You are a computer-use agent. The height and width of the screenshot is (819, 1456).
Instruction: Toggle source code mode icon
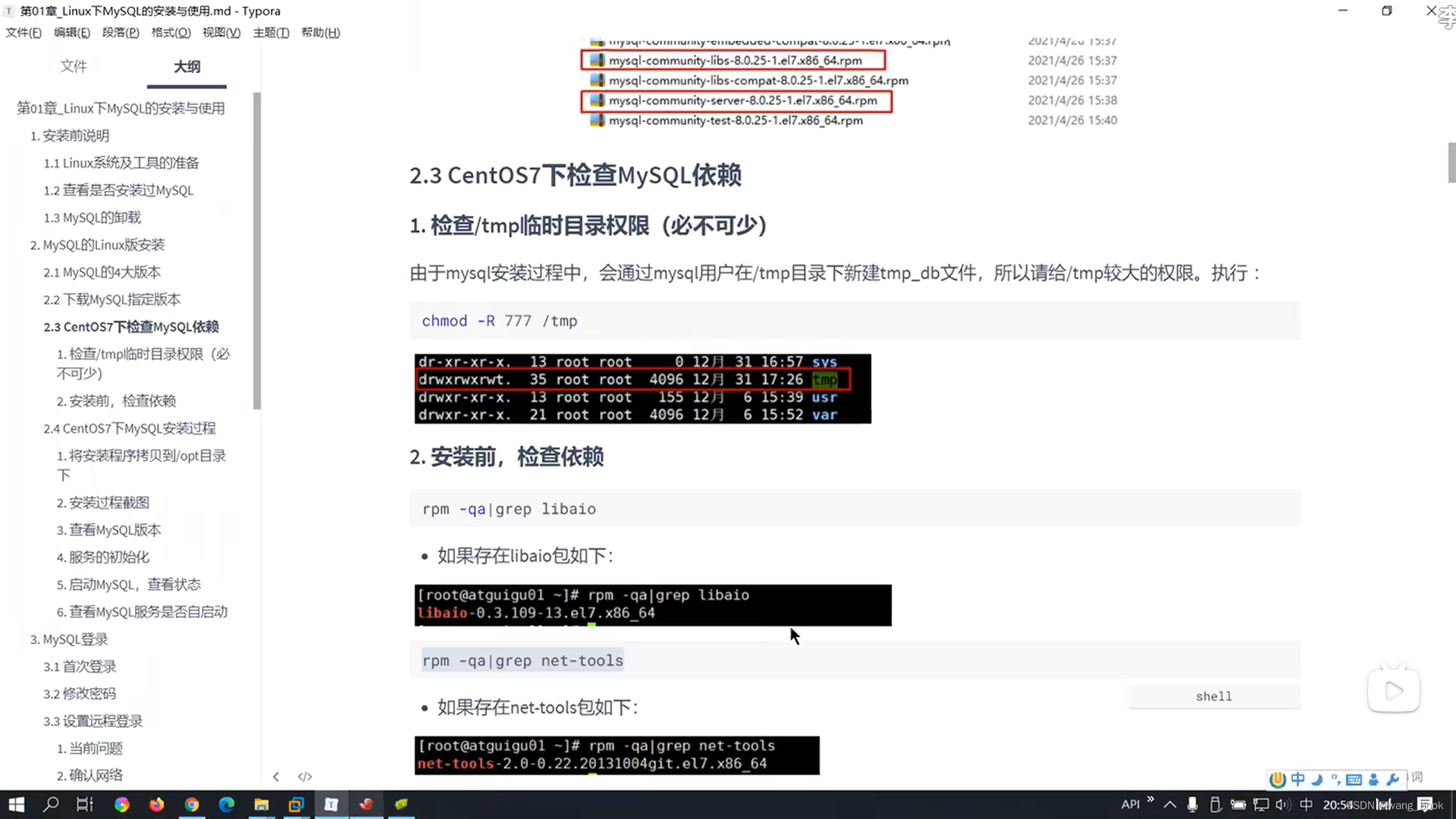coord(305,777)
